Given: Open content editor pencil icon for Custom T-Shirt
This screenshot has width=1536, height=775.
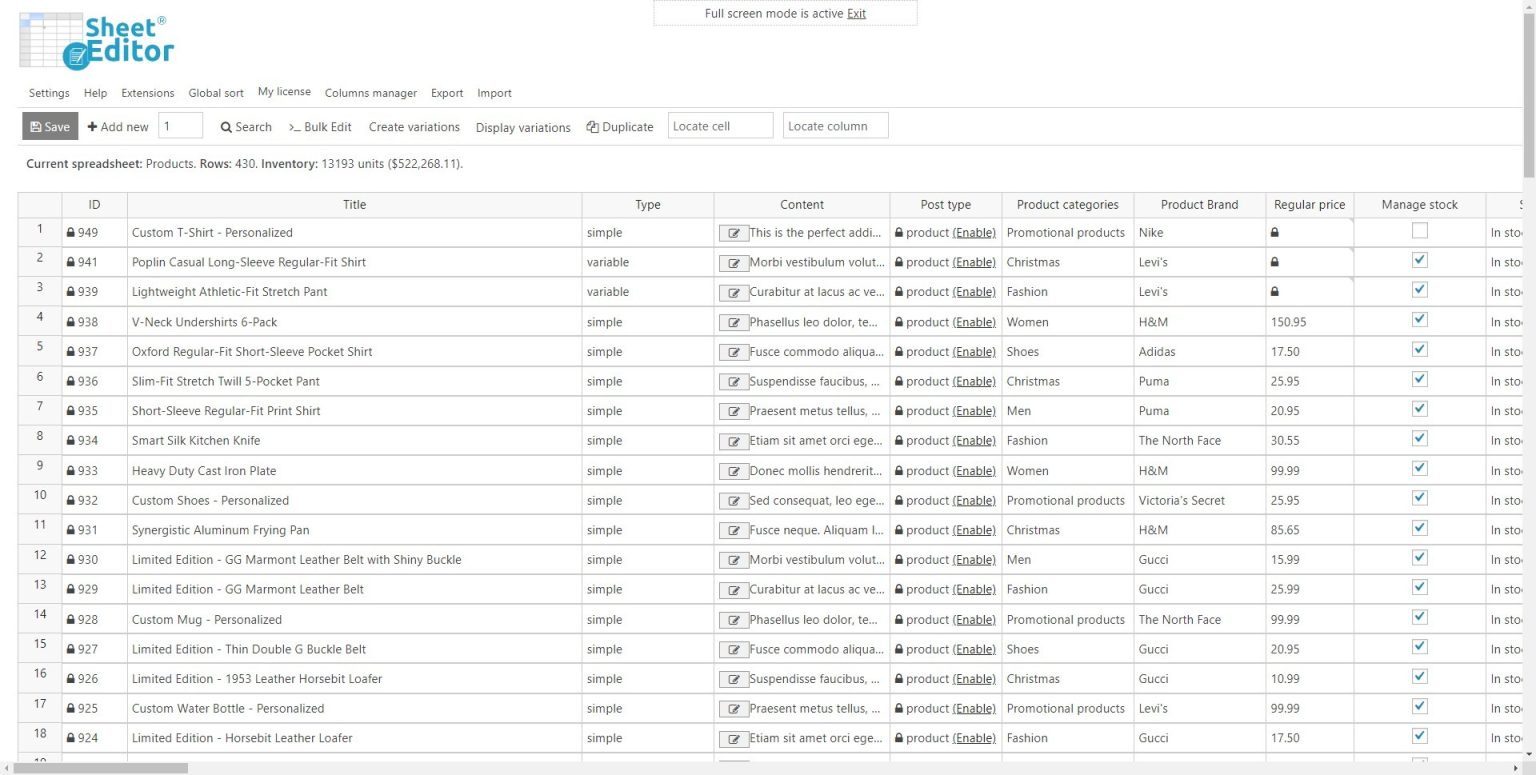Looking at the screenshot, I should (734, 232).
